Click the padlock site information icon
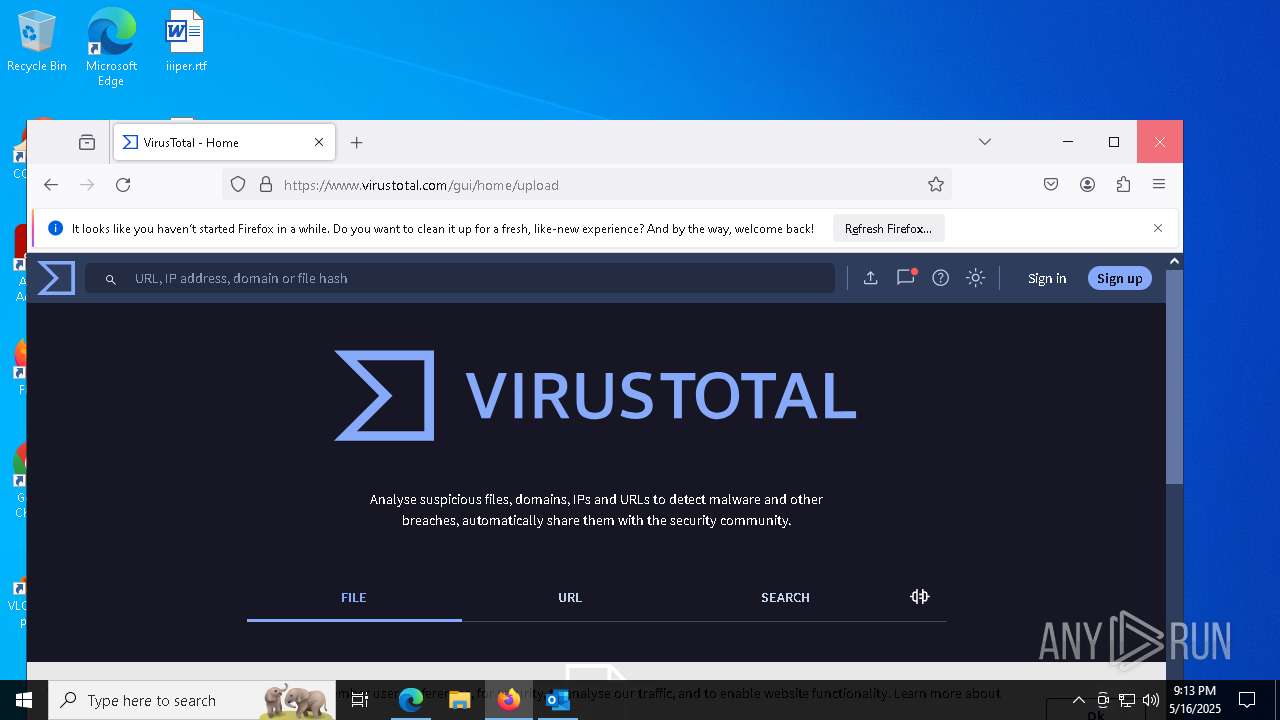This screenshot has width=1280, height=720. [266, 185]
